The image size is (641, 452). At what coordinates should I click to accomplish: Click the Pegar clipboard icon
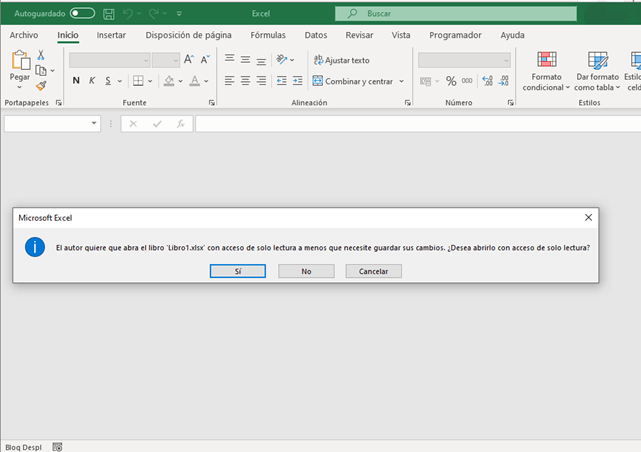(20, 60)
